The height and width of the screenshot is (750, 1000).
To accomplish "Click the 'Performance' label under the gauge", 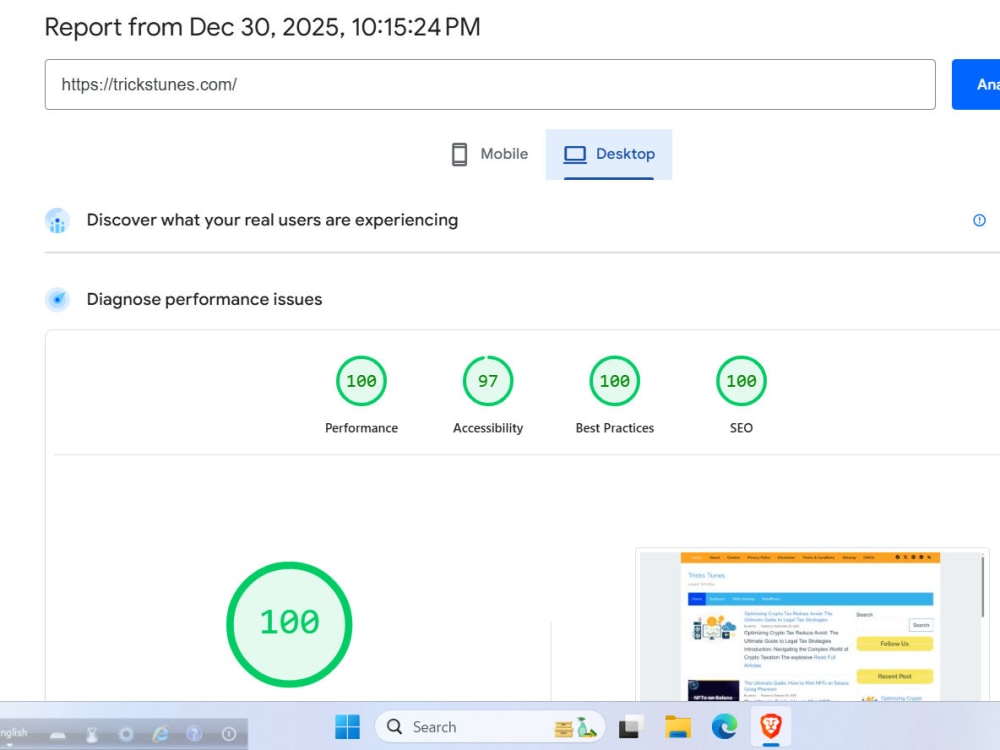I will click(361, 428).
